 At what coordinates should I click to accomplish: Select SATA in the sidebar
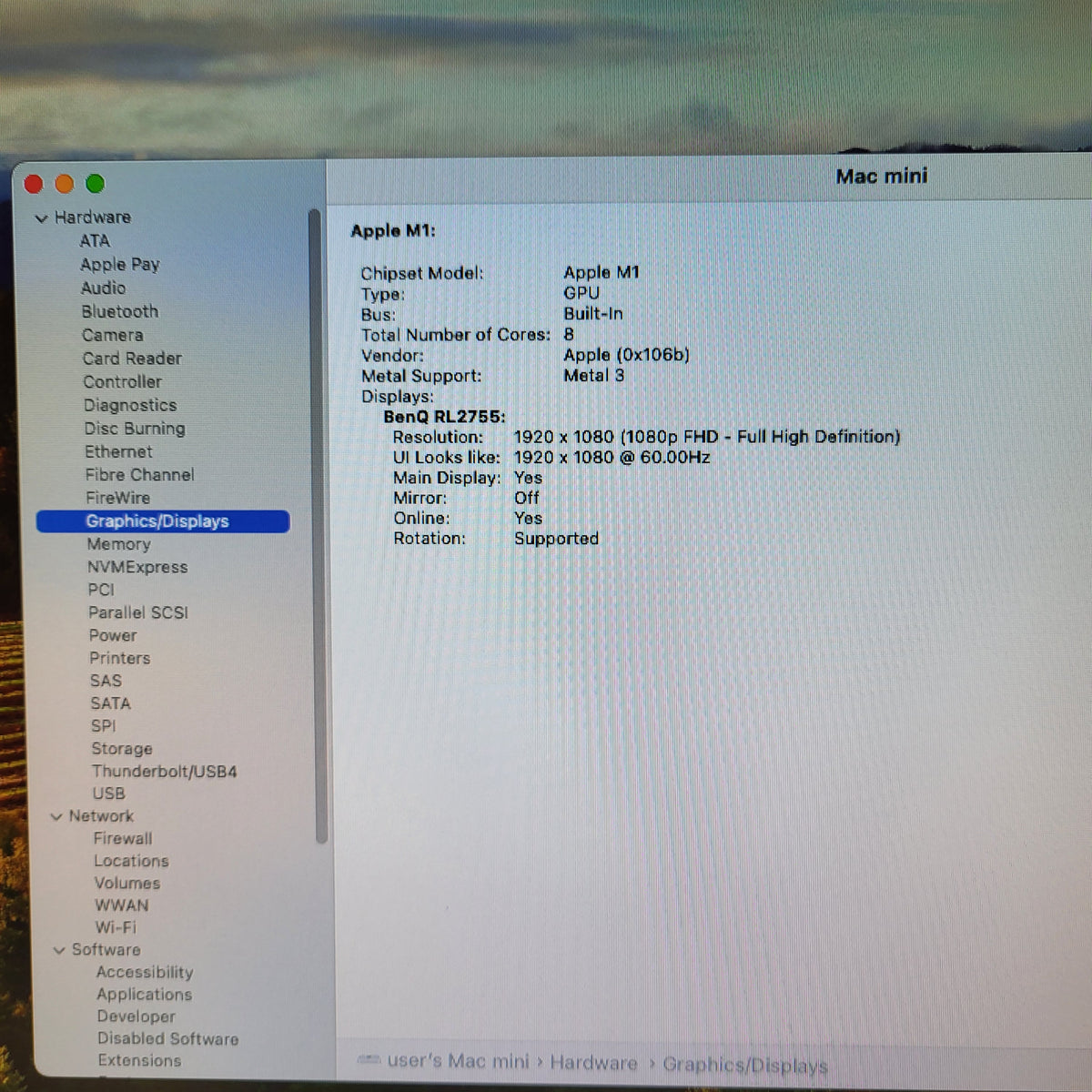(110, 703)
